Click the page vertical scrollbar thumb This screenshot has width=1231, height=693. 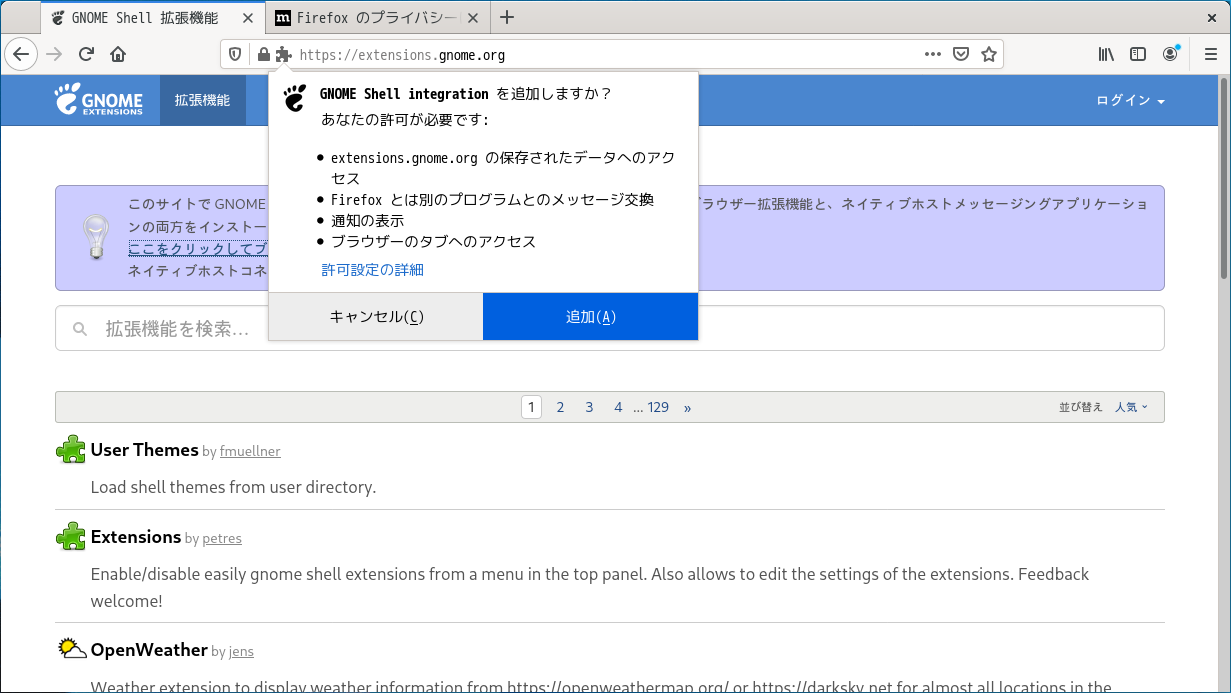1224,180
